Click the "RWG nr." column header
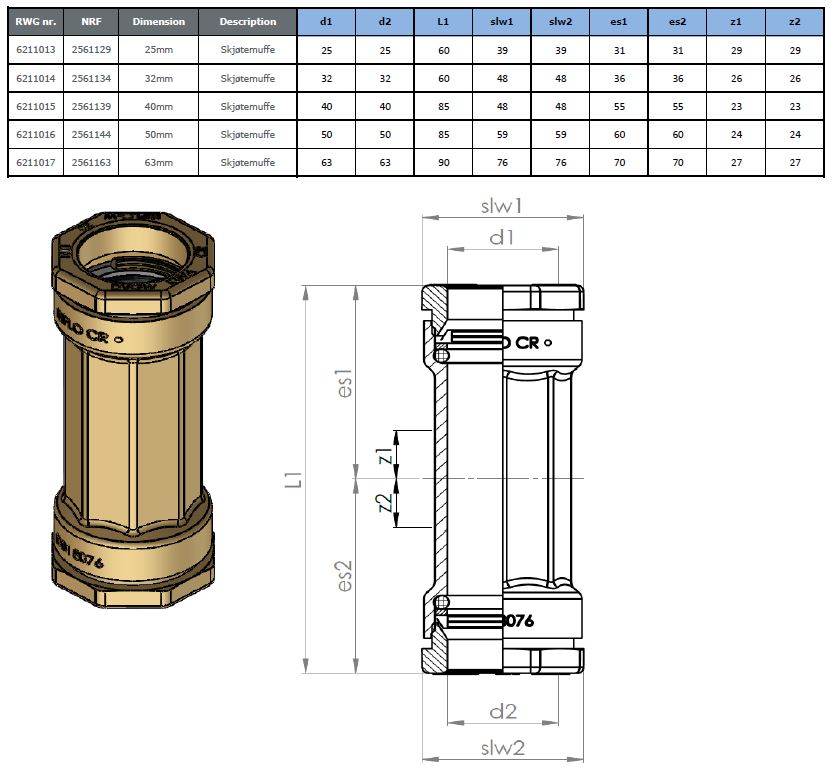Screen dimensions: 835x779 pyautogui.click(x=35, y=21)
